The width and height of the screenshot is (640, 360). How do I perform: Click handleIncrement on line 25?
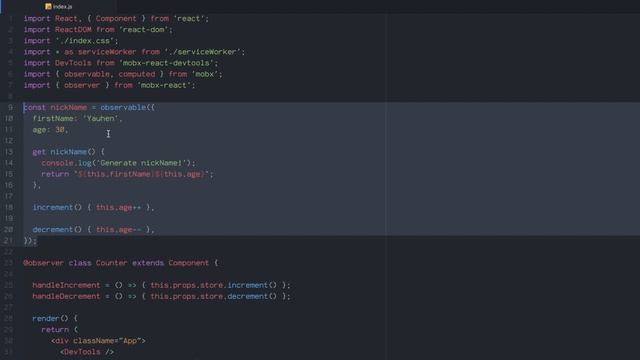[x=66, y=285]
